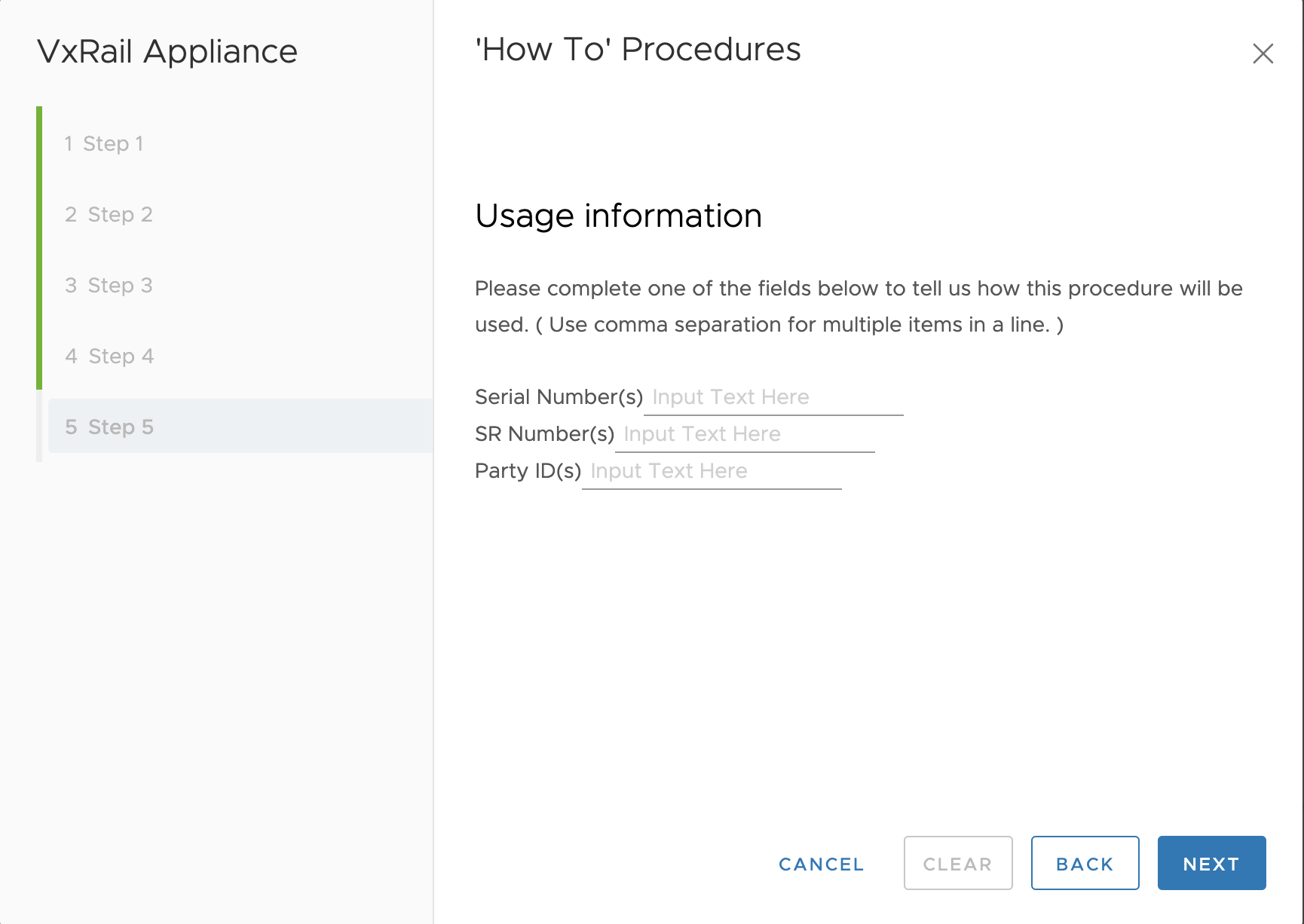This screenshot has width=1304, height=924.
Task: Click the Serial Number(s) label
Action: click(x=559, y=397)
